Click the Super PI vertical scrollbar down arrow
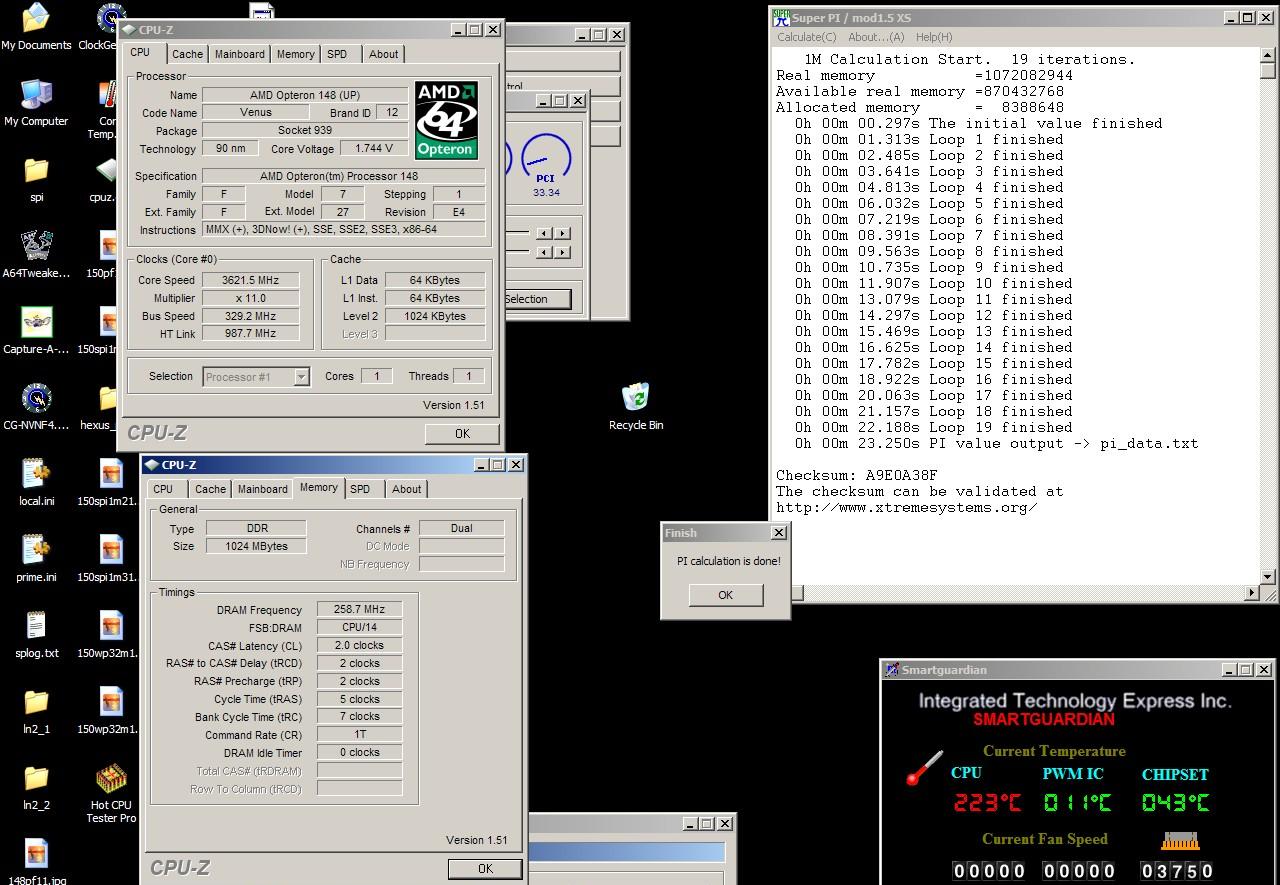1280x885 pixels. (x=1268, y=577)
